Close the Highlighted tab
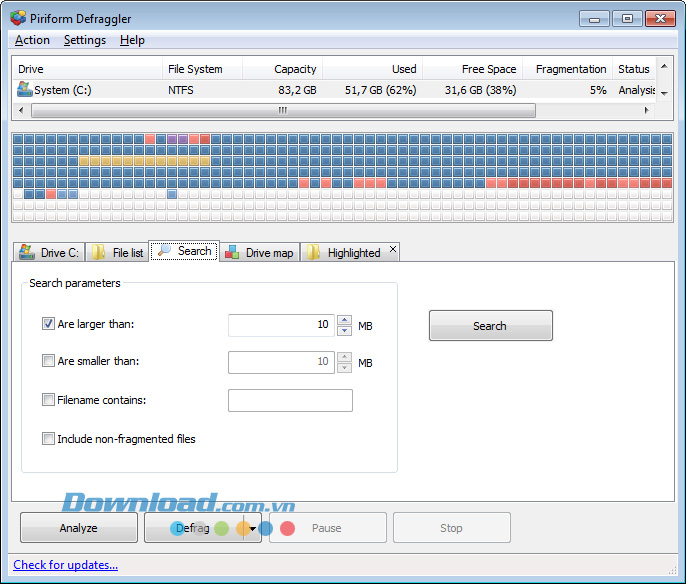 (x=393, y=249)
